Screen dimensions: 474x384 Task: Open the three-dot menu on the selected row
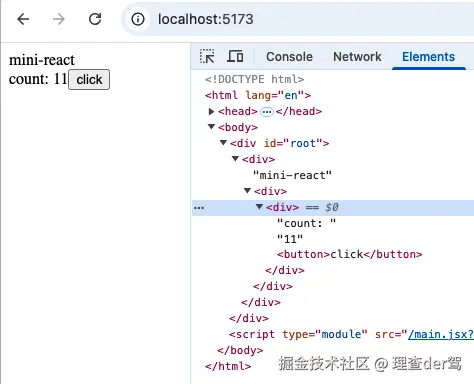pyautogui.click(x=199, y=208)
